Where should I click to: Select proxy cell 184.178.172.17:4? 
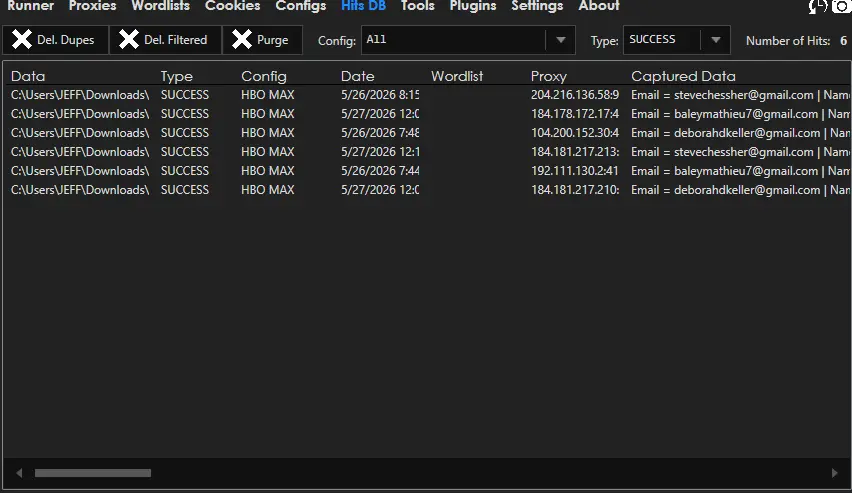[x=575, y=114]
